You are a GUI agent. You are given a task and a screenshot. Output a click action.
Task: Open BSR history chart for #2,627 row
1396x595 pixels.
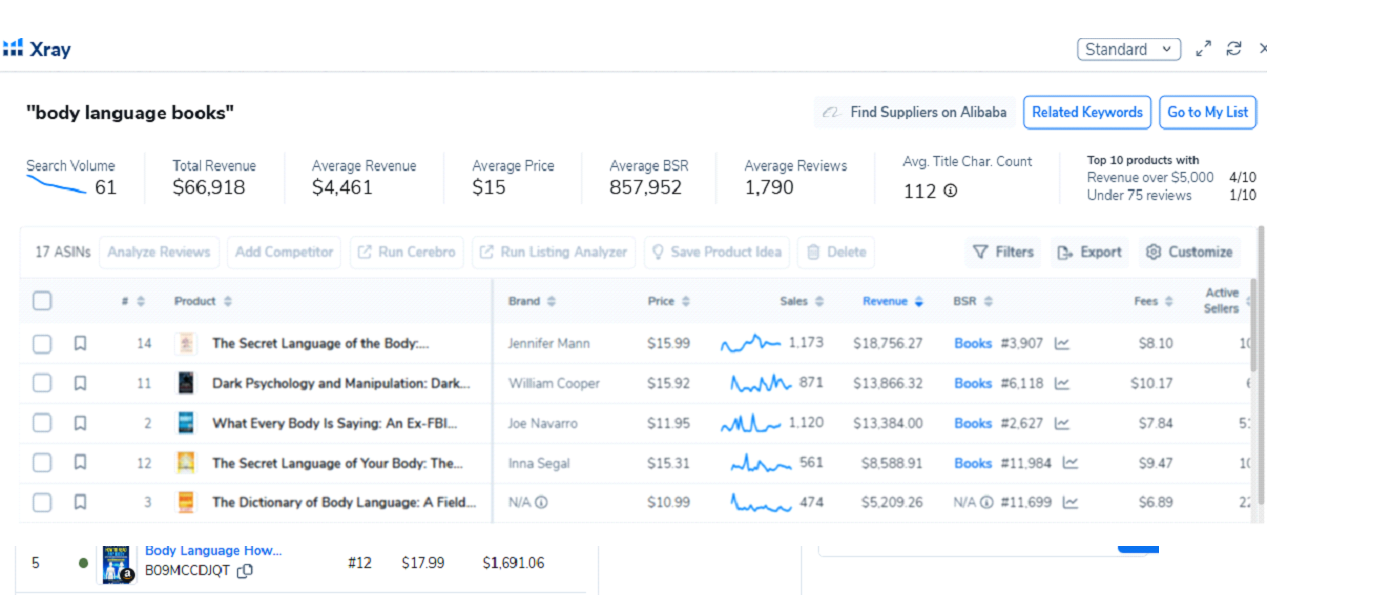(1062, 423)
